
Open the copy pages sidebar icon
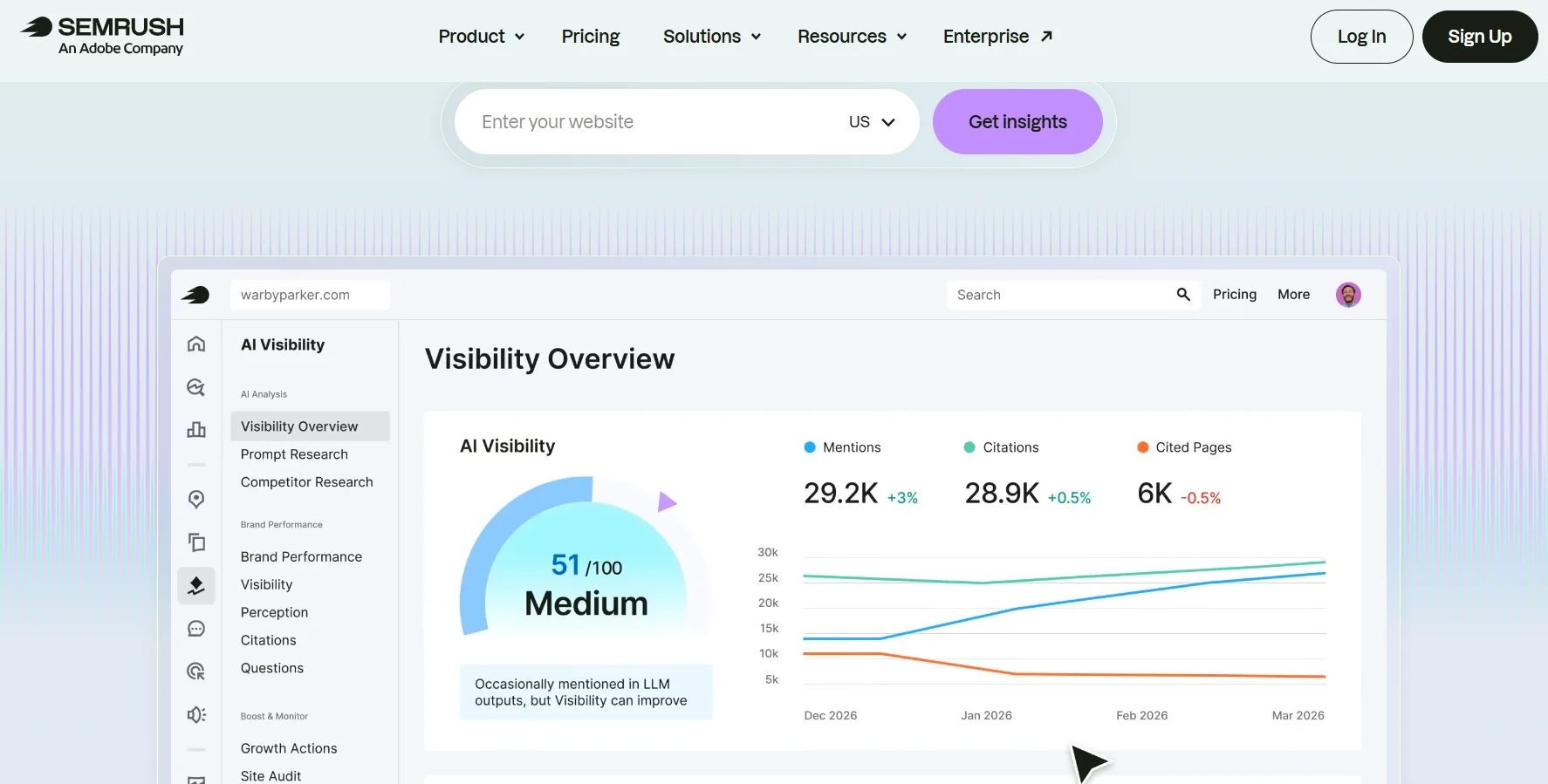click(196, 542)
